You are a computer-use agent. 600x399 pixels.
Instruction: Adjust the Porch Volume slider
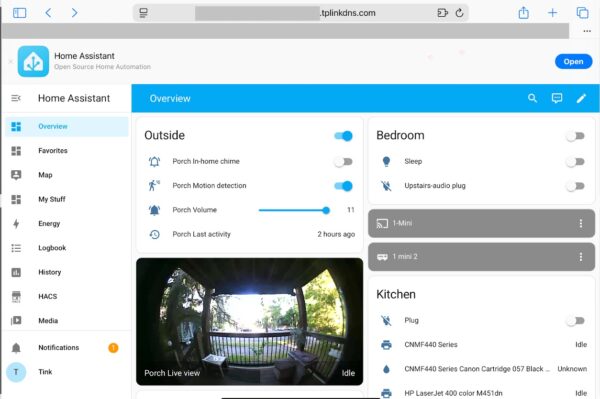tap(294, 210)
